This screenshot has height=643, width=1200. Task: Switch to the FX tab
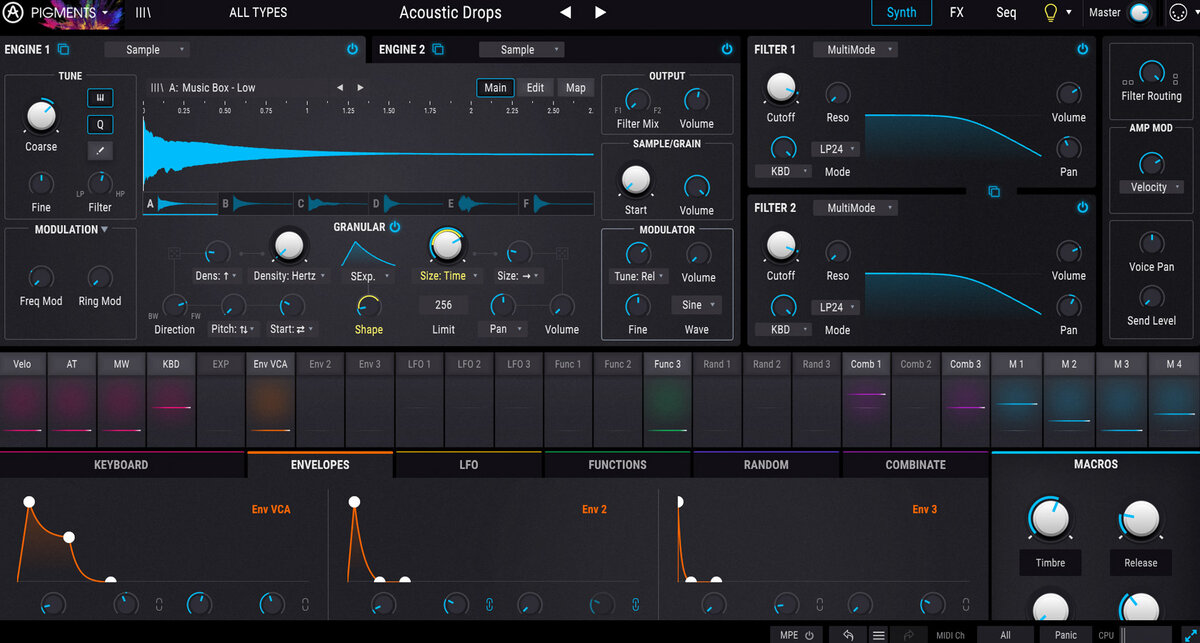coord(957,13)
